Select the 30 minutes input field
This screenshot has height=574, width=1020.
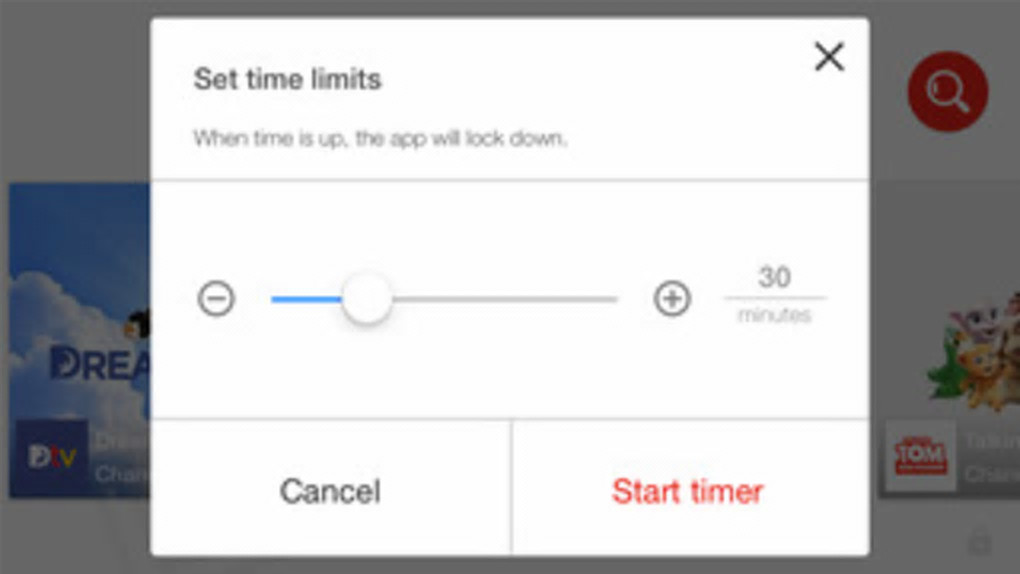click(x=775, y=278)
